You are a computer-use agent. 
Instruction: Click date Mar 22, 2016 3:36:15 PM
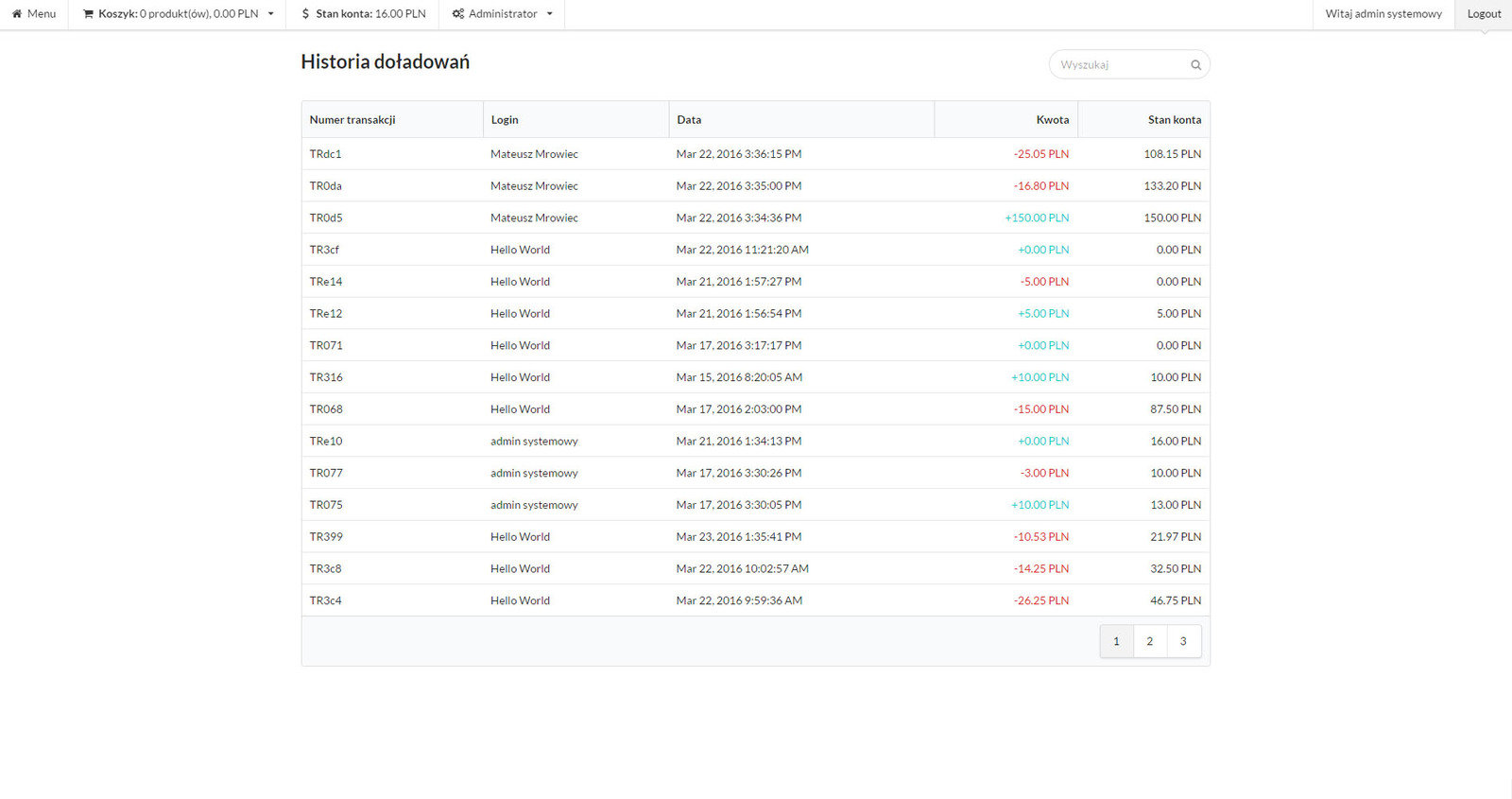tap(739, 154)
